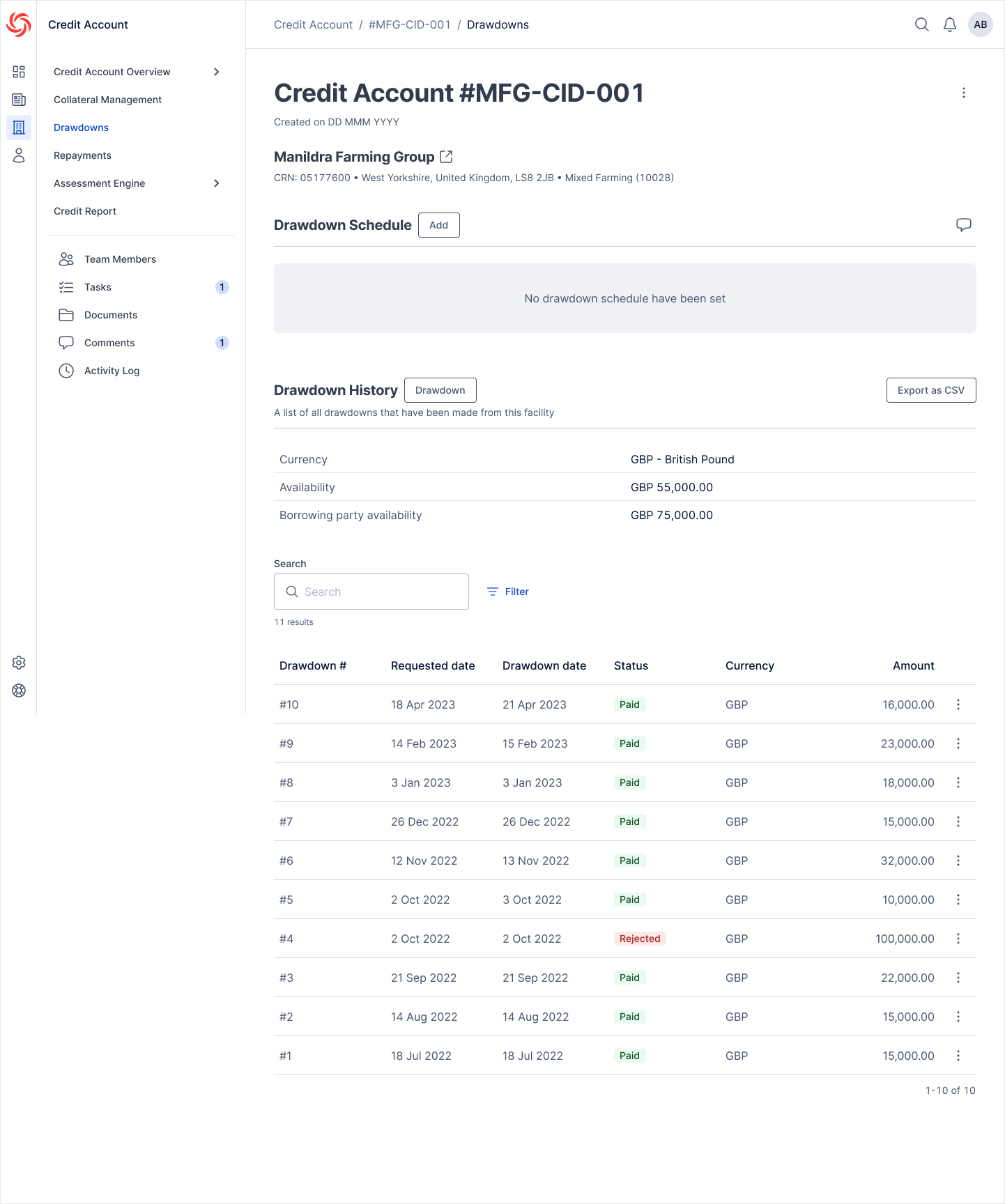Open row actions for drawdown #2
Viewport: 1005px width, 1204px height.
958,1017
